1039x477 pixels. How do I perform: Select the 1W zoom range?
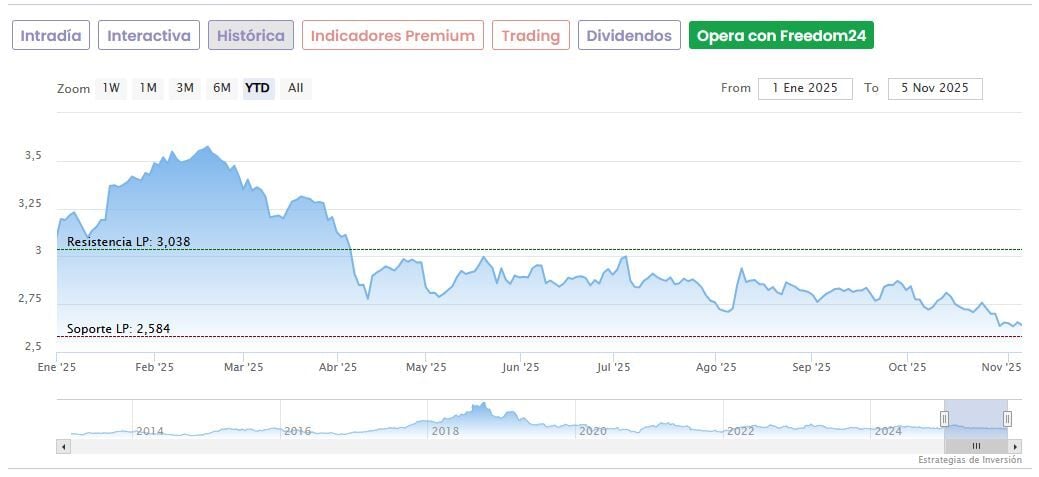tap(110, 88)
